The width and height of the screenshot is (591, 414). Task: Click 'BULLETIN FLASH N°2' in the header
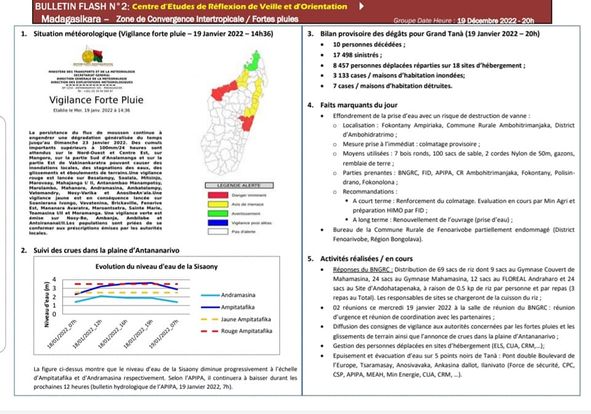tap(82, 6)
